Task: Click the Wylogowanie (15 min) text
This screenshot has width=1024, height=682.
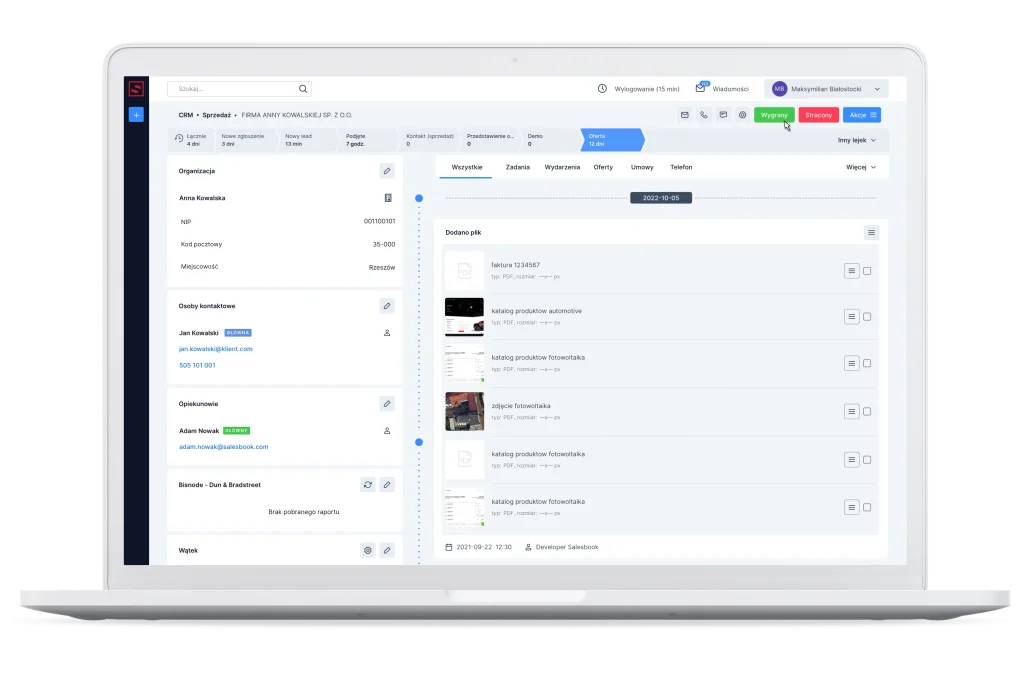Action: coord(647,89)
